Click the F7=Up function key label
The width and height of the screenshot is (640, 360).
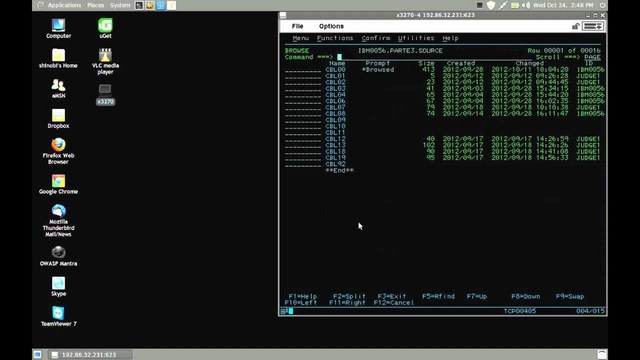pos(477,297)
